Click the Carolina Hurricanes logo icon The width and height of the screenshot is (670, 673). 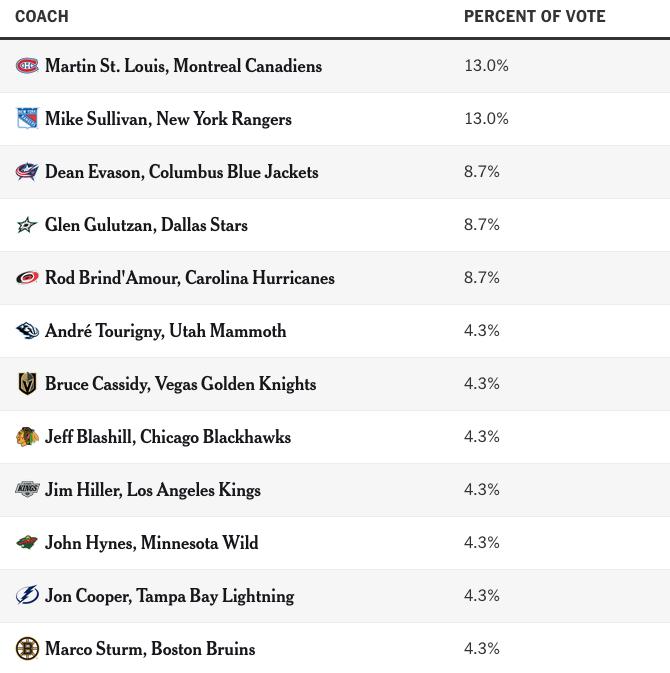(27, 278)
